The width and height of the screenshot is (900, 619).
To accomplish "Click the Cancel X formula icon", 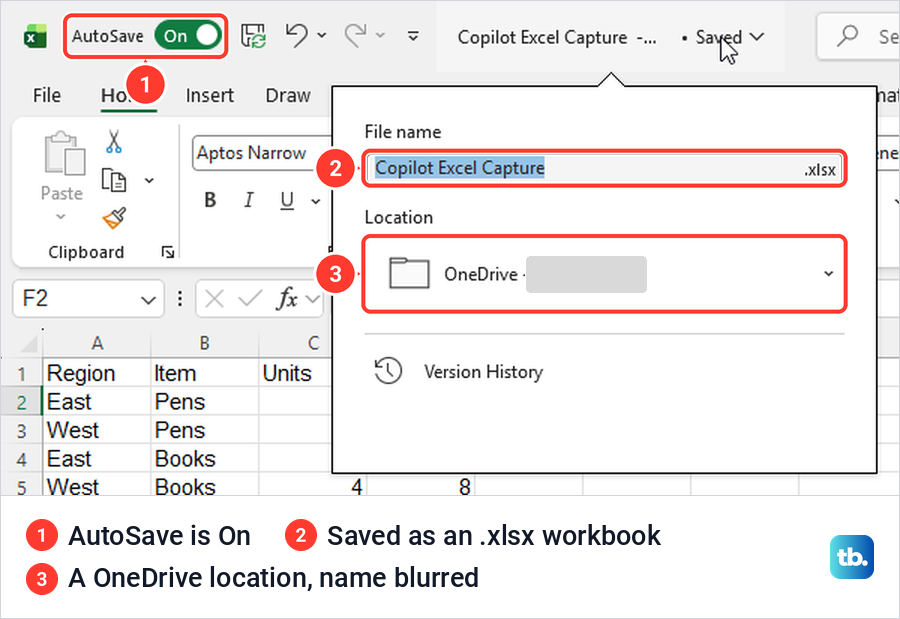I will tap(214, 299).
